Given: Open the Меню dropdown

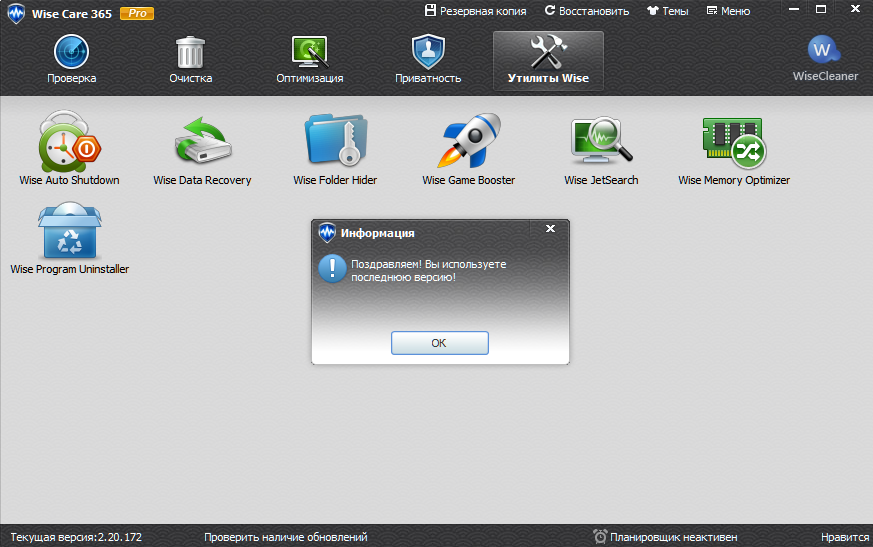Looking at the screenshot, I should [728, 11].
